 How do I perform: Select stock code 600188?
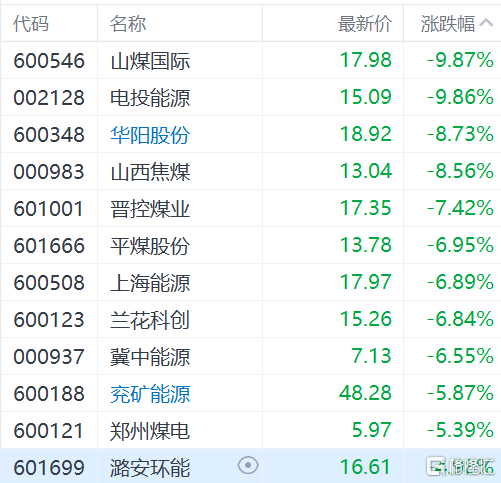(x=49, y=394)
